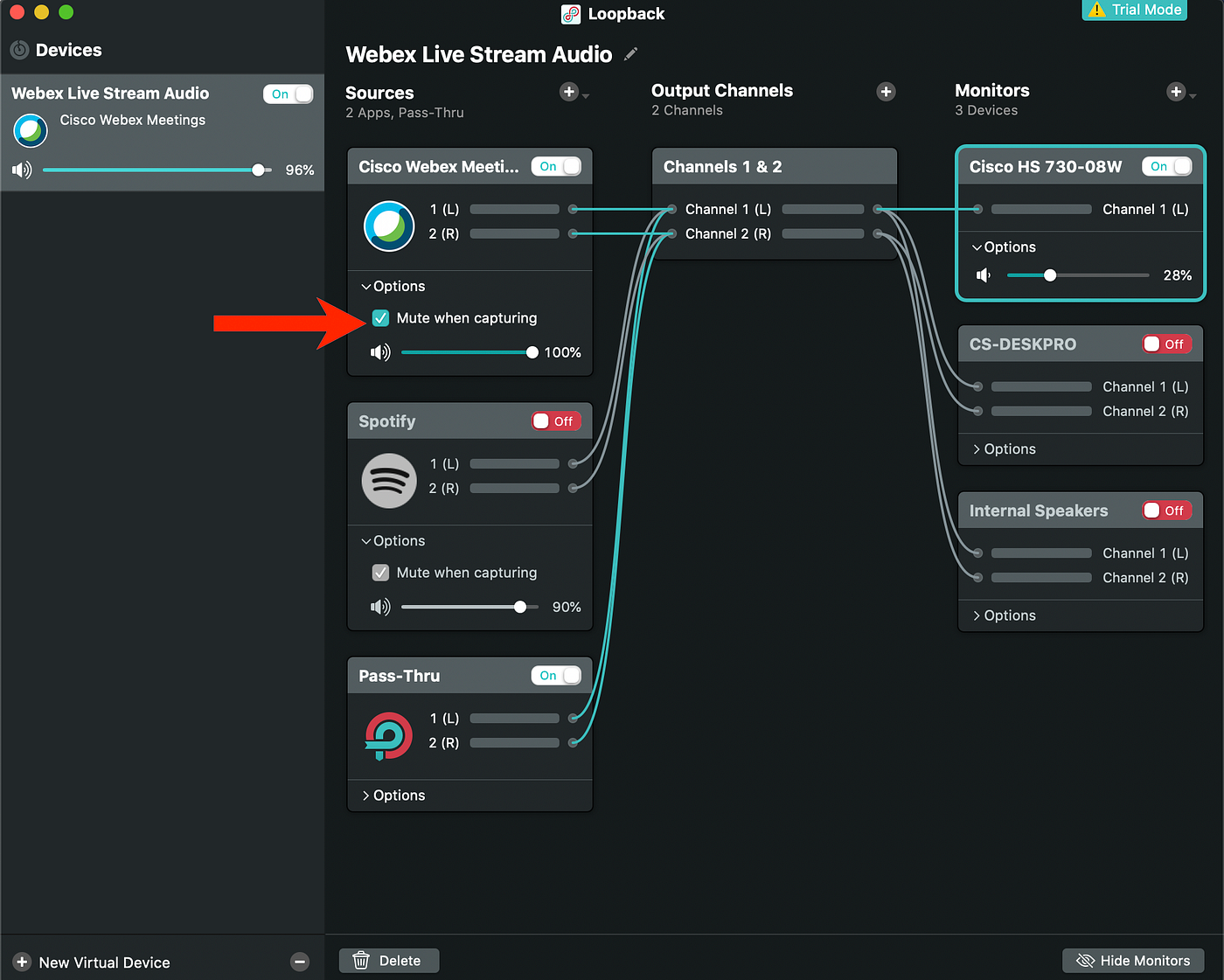The image size is (1224, 980).
Task: Click the Cisco Webex Meeti... source title
Action: [x=438, y=166]
